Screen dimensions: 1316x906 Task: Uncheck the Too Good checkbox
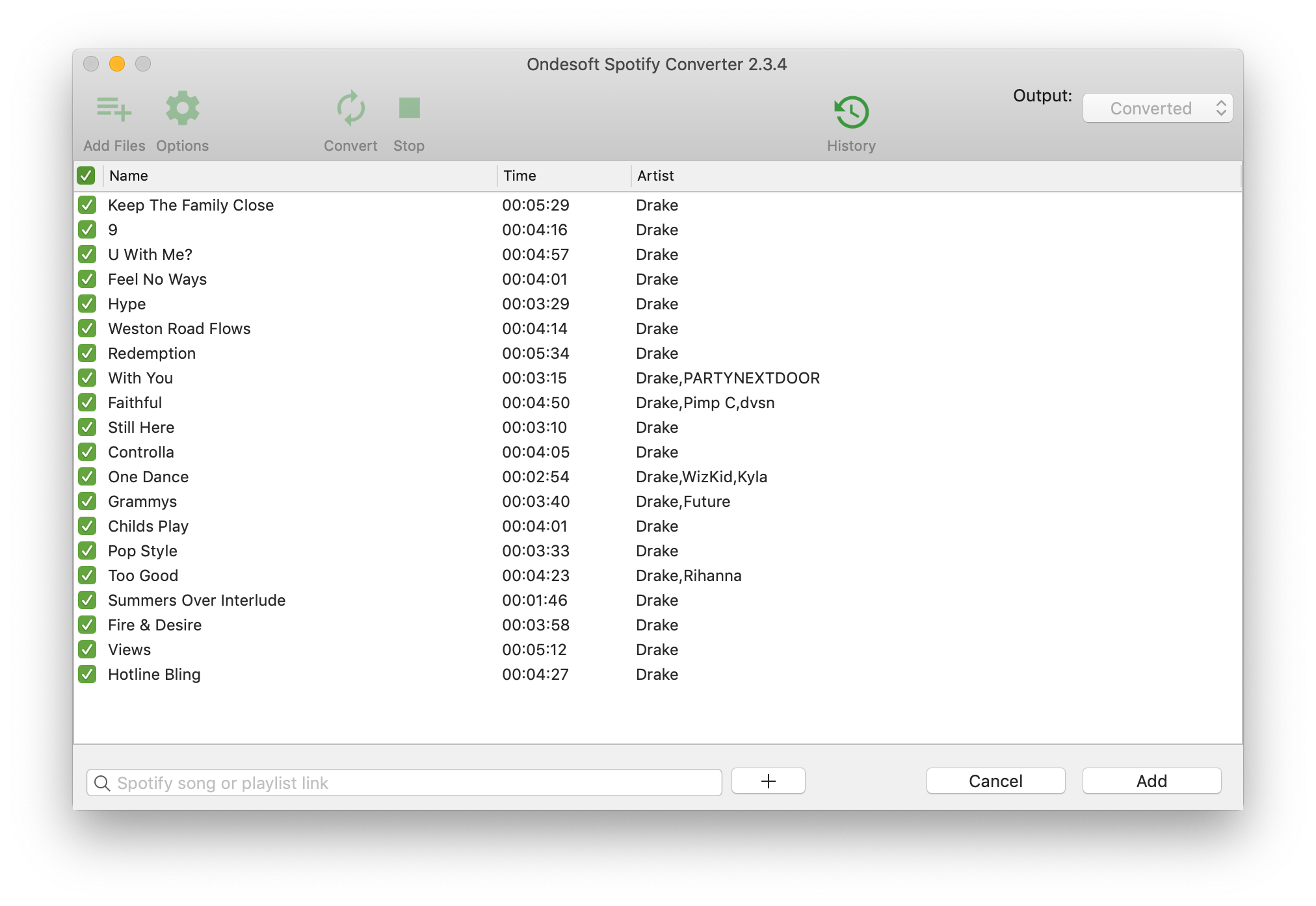[87, 576]
